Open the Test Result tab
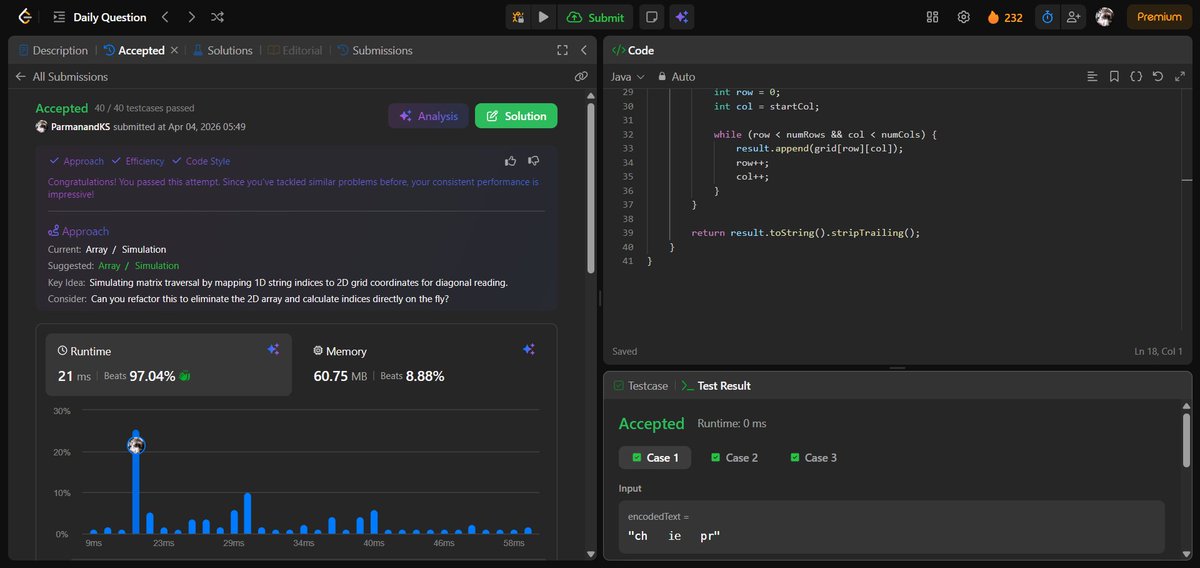The height and width of the screenshot is (568, 1200). (716, 385)
